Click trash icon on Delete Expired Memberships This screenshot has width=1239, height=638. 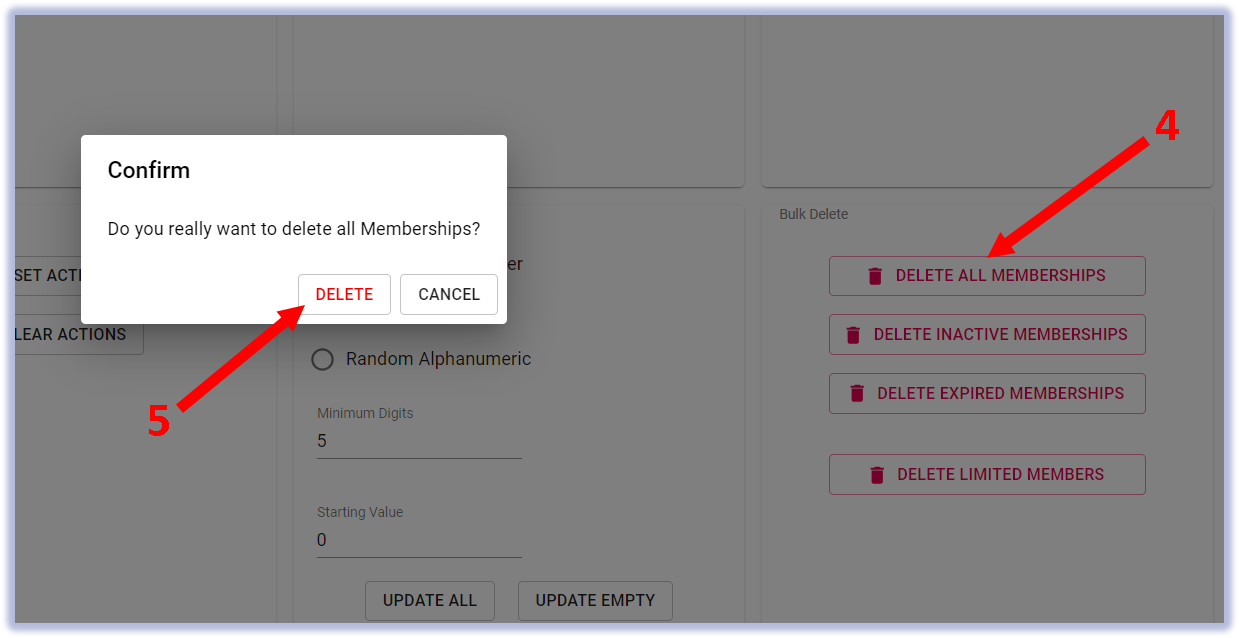(x=857, y=394)
